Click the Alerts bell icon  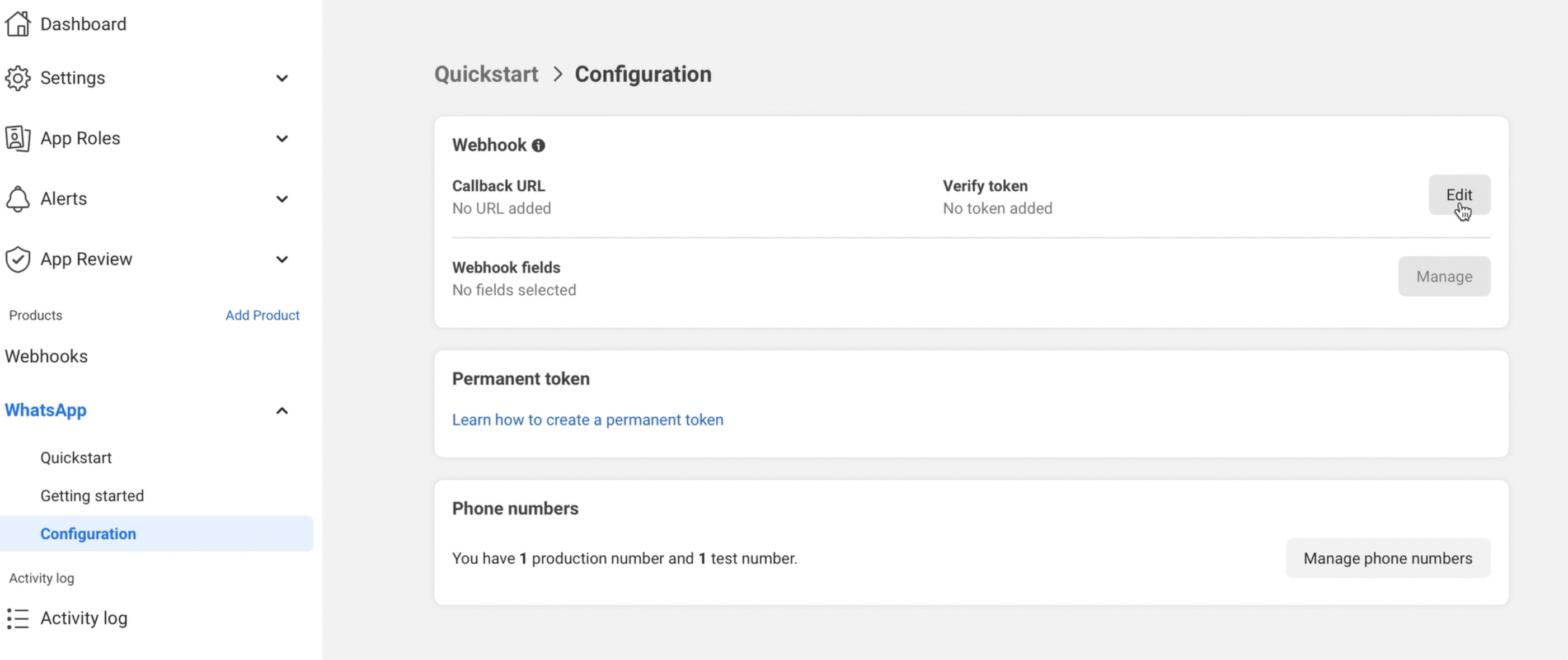[x=18, y=199]
